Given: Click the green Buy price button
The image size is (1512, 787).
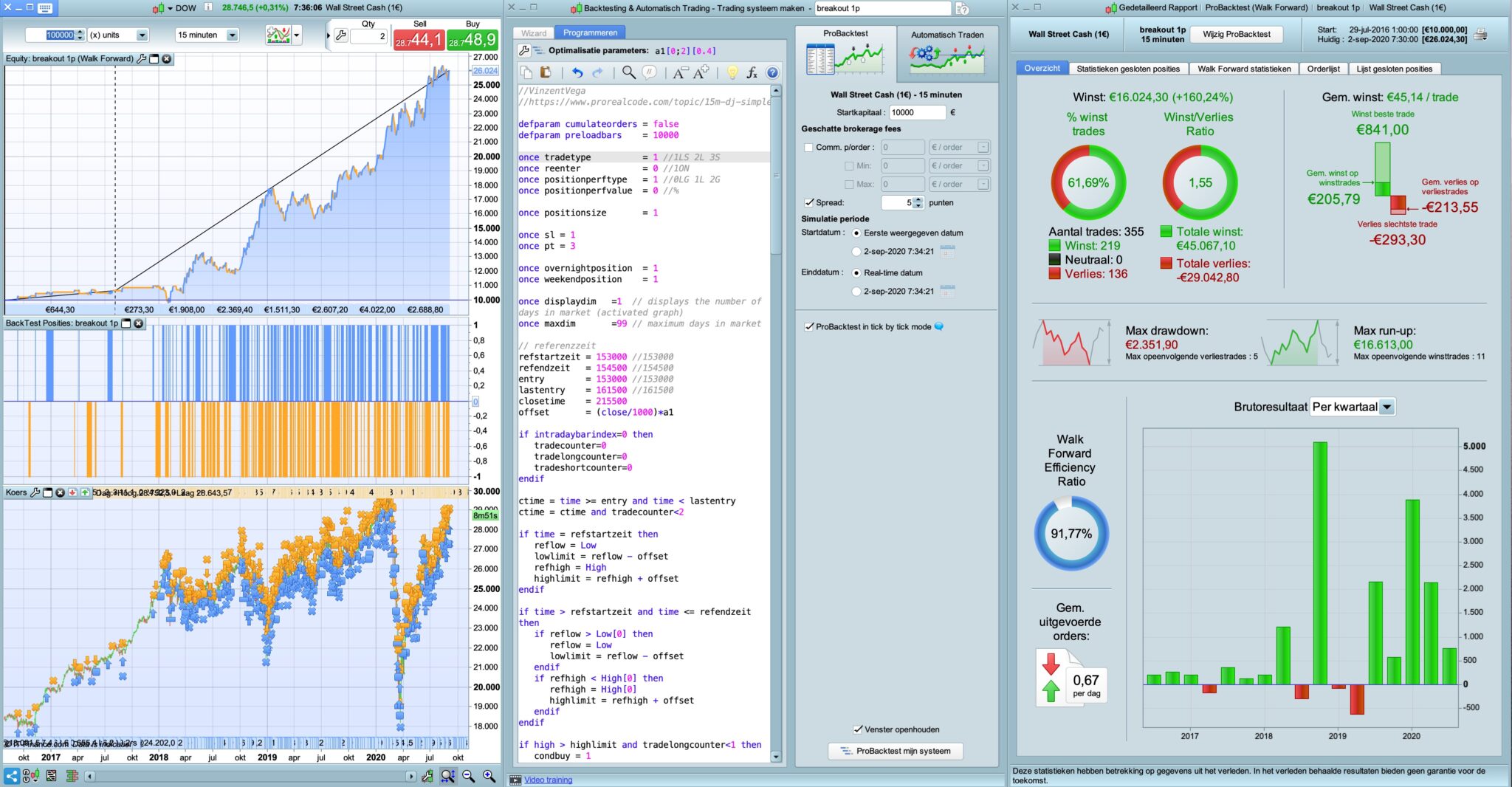Looking at the screenshot, I should 472,39.
